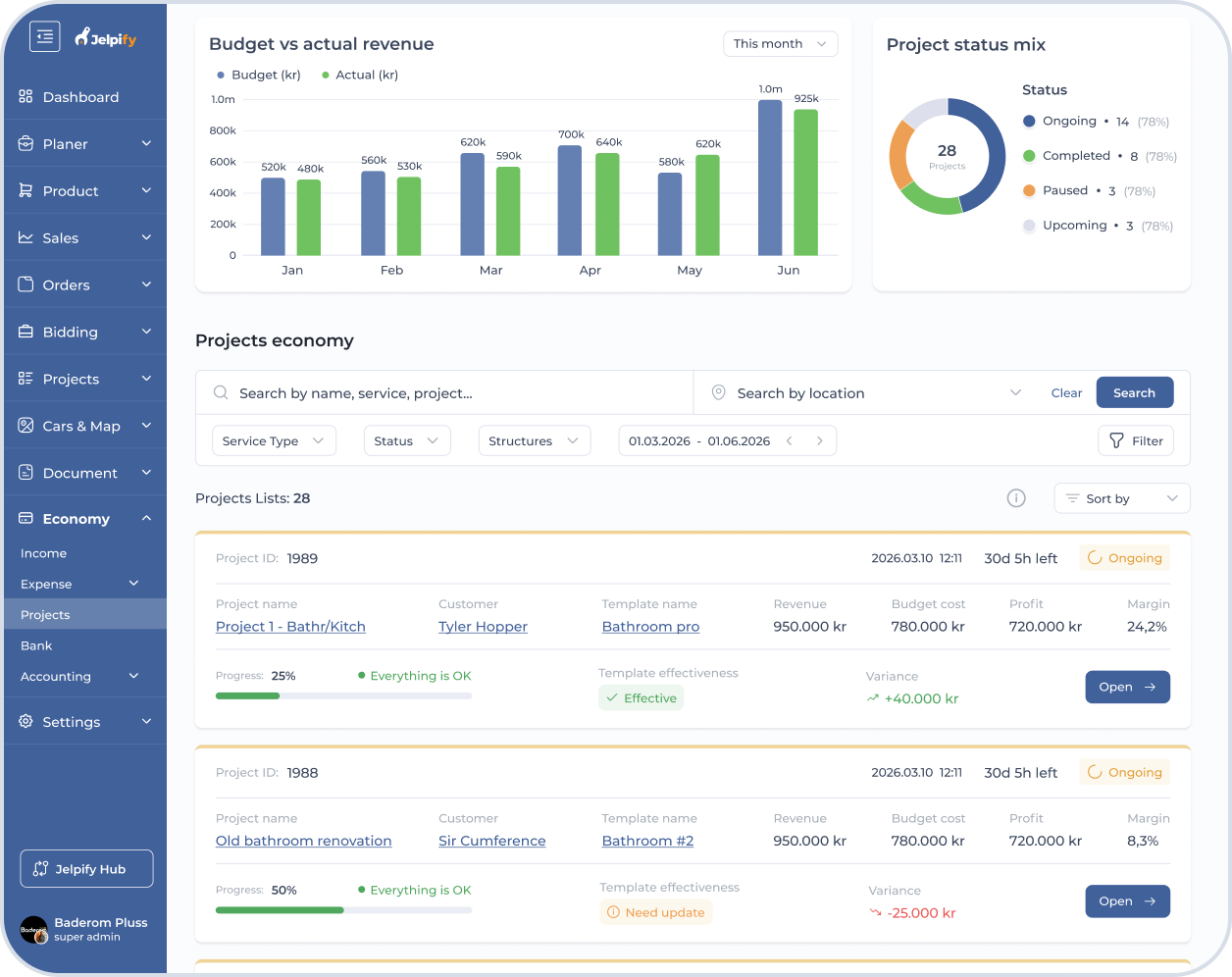Click the info icon near Sort by
This screenshot has width=1232, height=977.
point(1016,498)
